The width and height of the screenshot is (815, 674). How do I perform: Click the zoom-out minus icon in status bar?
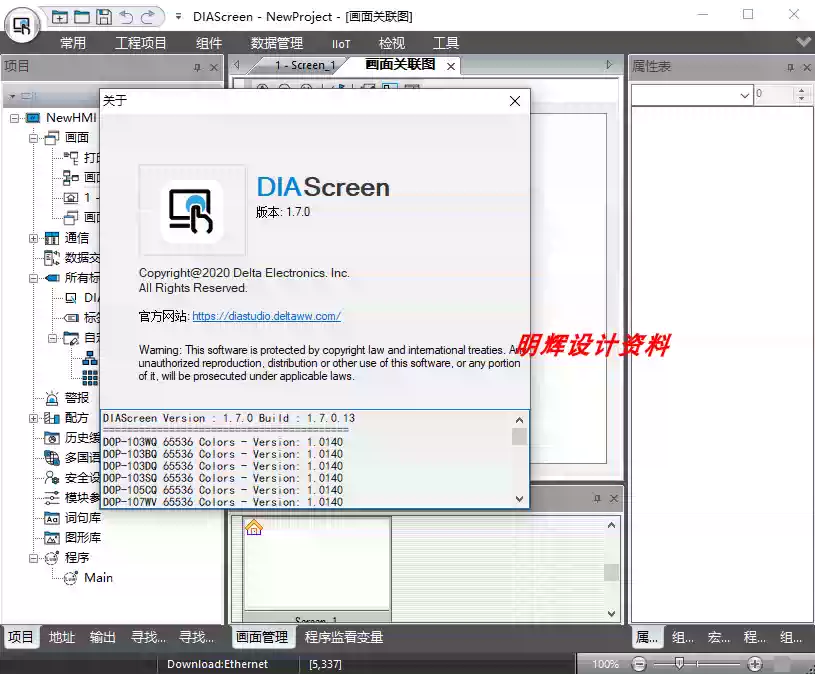639,664
